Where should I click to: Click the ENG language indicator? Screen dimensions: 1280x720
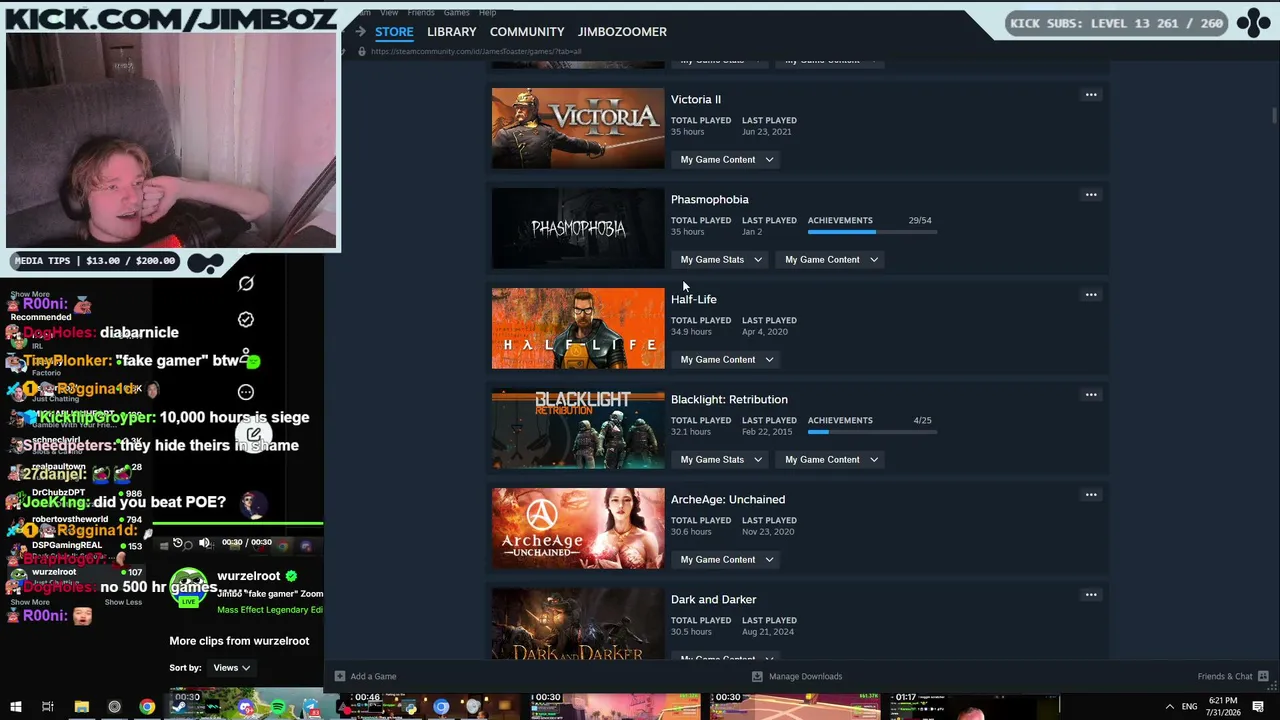(x=1189, y=707)
